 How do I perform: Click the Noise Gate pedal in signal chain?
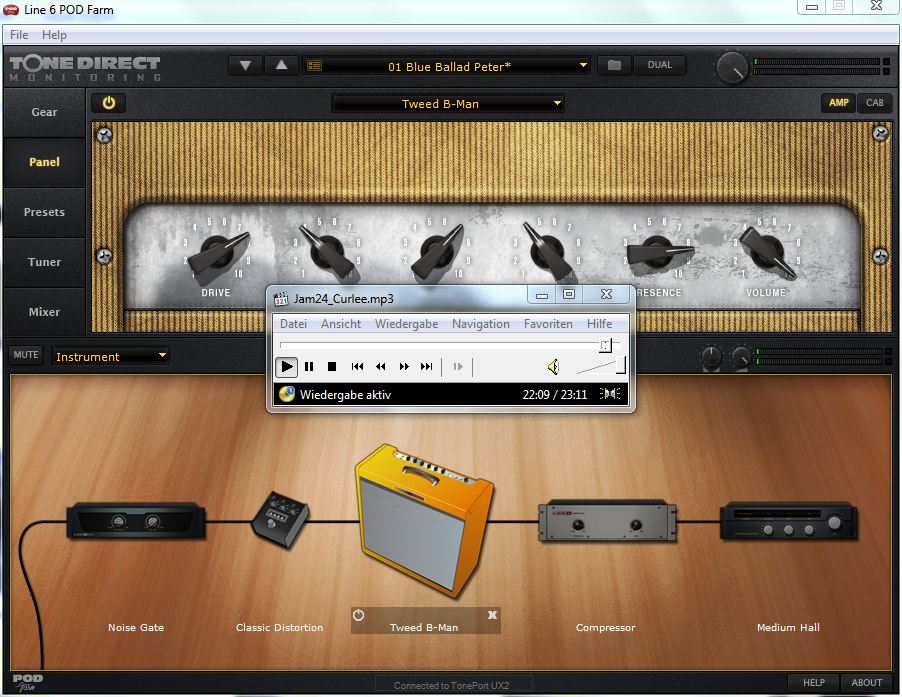coord(136,521)
